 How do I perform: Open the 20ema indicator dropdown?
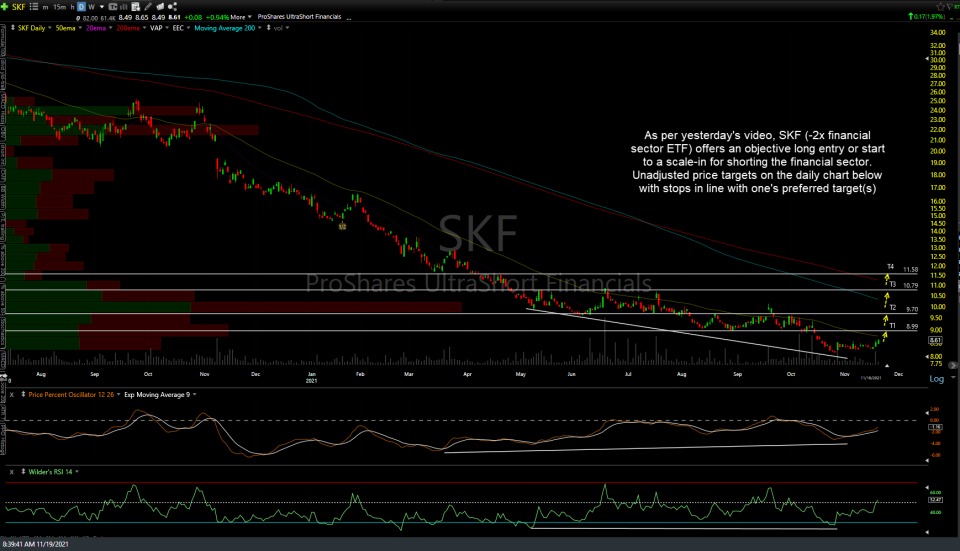coord(110,28)
